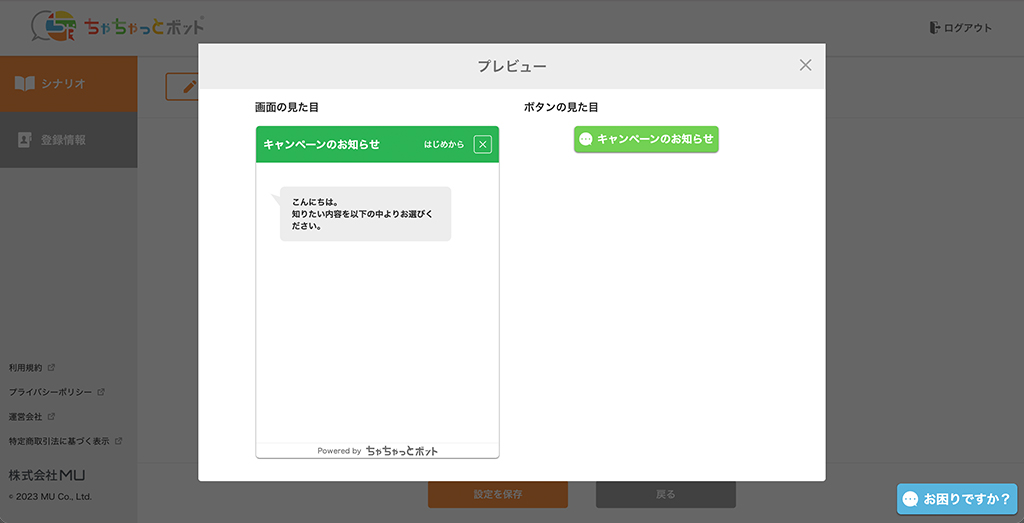Image resolution: width=1024 pixels, height=523 pixels.
Task: Click the ログアウト logout link
Action: pyautogui.click(x=960, y=28)
